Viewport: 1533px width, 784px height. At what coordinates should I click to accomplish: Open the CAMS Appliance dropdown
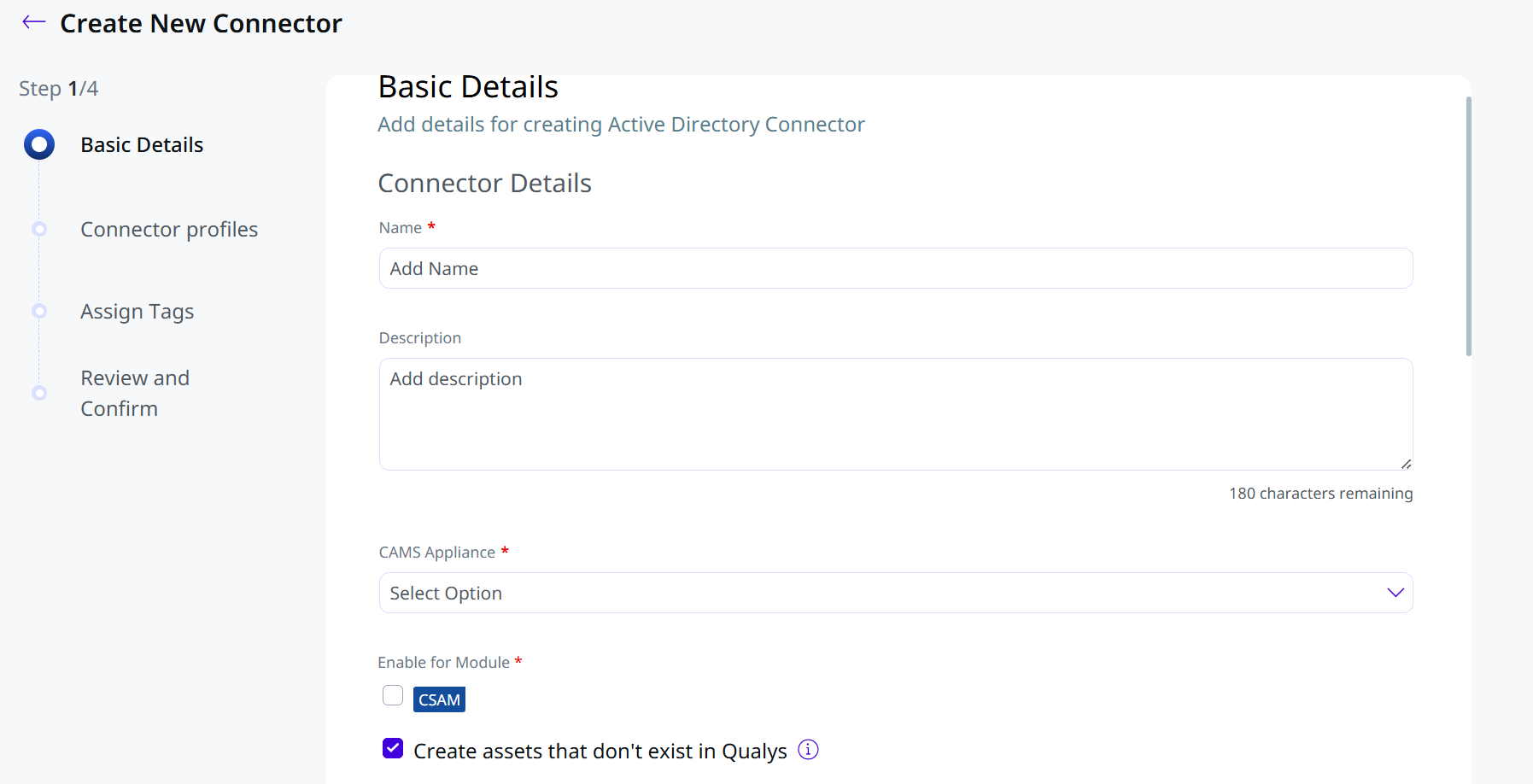coord(896,593)
